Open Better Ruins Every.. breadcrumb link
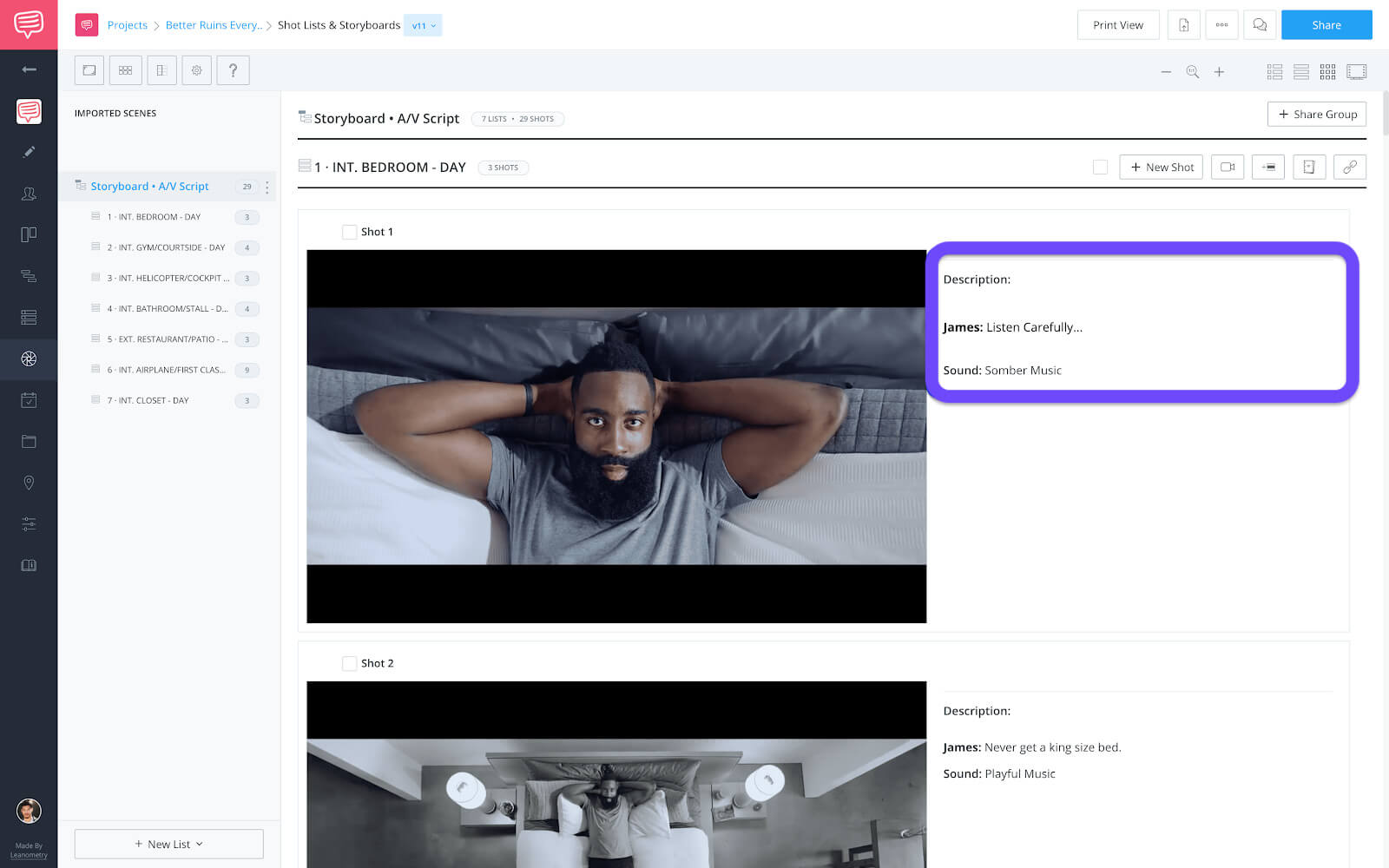Screen dimensions: 1389x868 point(214,25)
